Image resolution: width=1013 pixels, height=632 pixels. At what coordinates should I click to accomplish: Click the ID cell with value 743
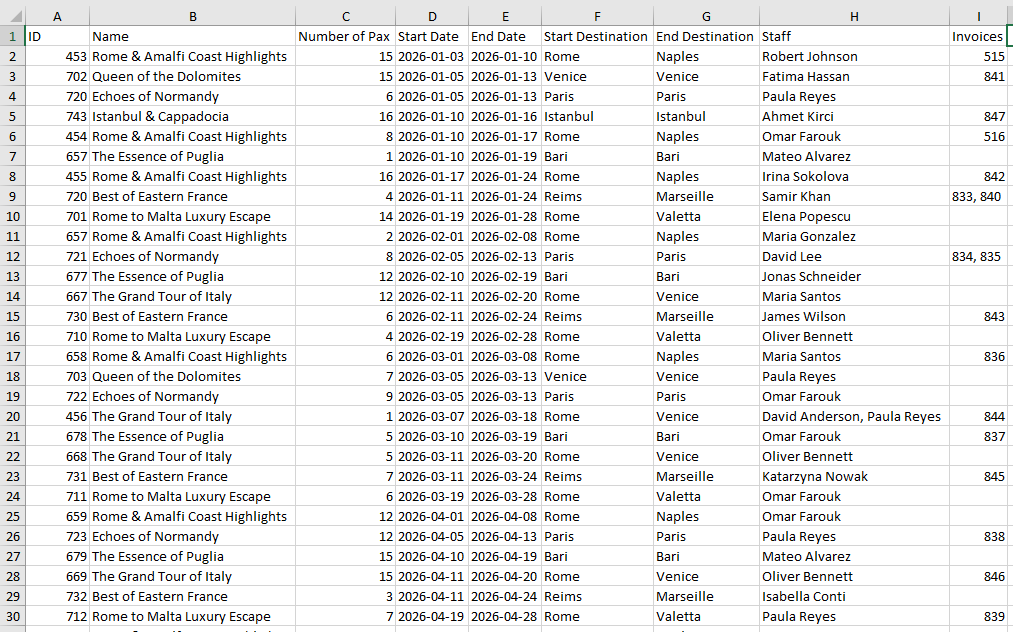(x=56, y=116)
